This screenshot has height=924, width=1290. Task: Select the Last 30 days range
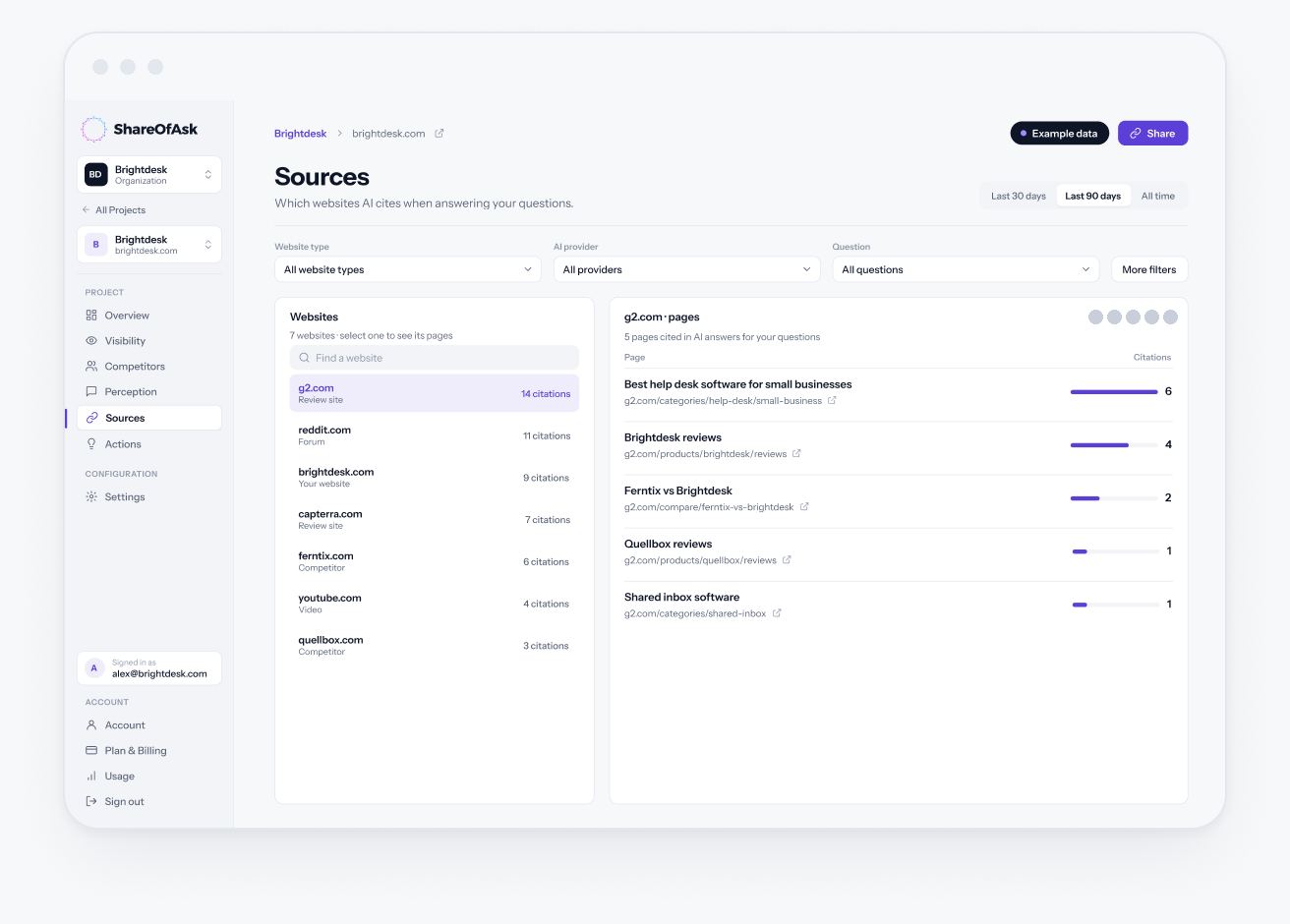[x=1018, y=196]
